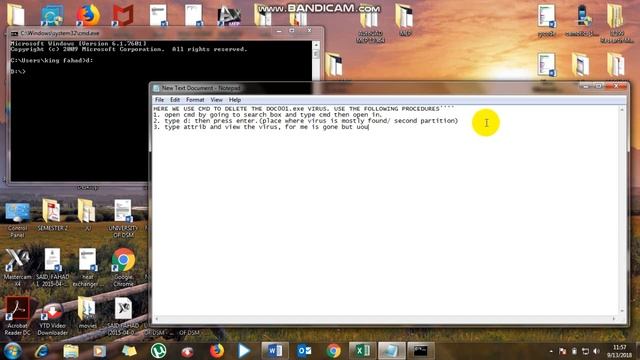Switch to Excel on the taskbar
640x360 pixels.
pos(362,351)
